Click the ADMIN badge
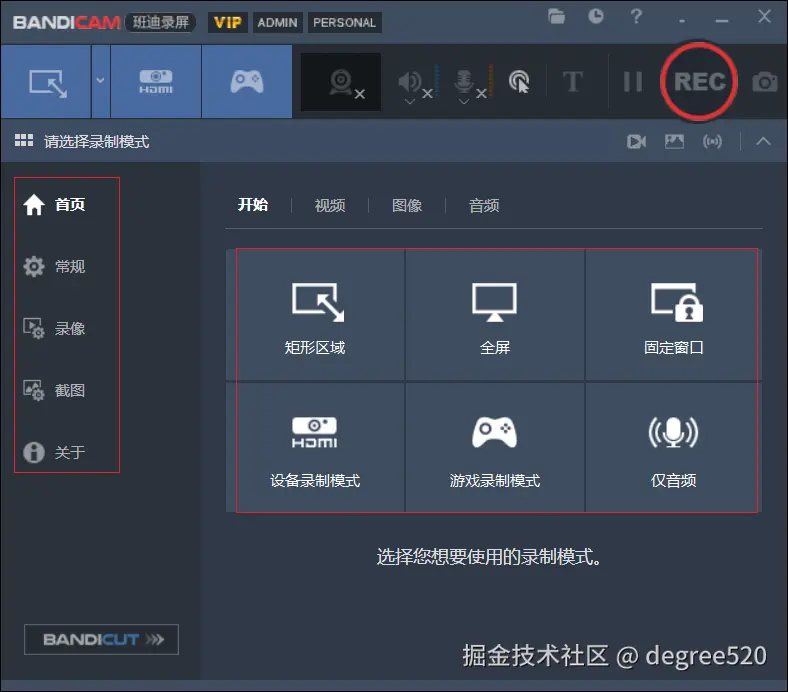The width and height of the screenshot is (788, 692). (277, 23)
